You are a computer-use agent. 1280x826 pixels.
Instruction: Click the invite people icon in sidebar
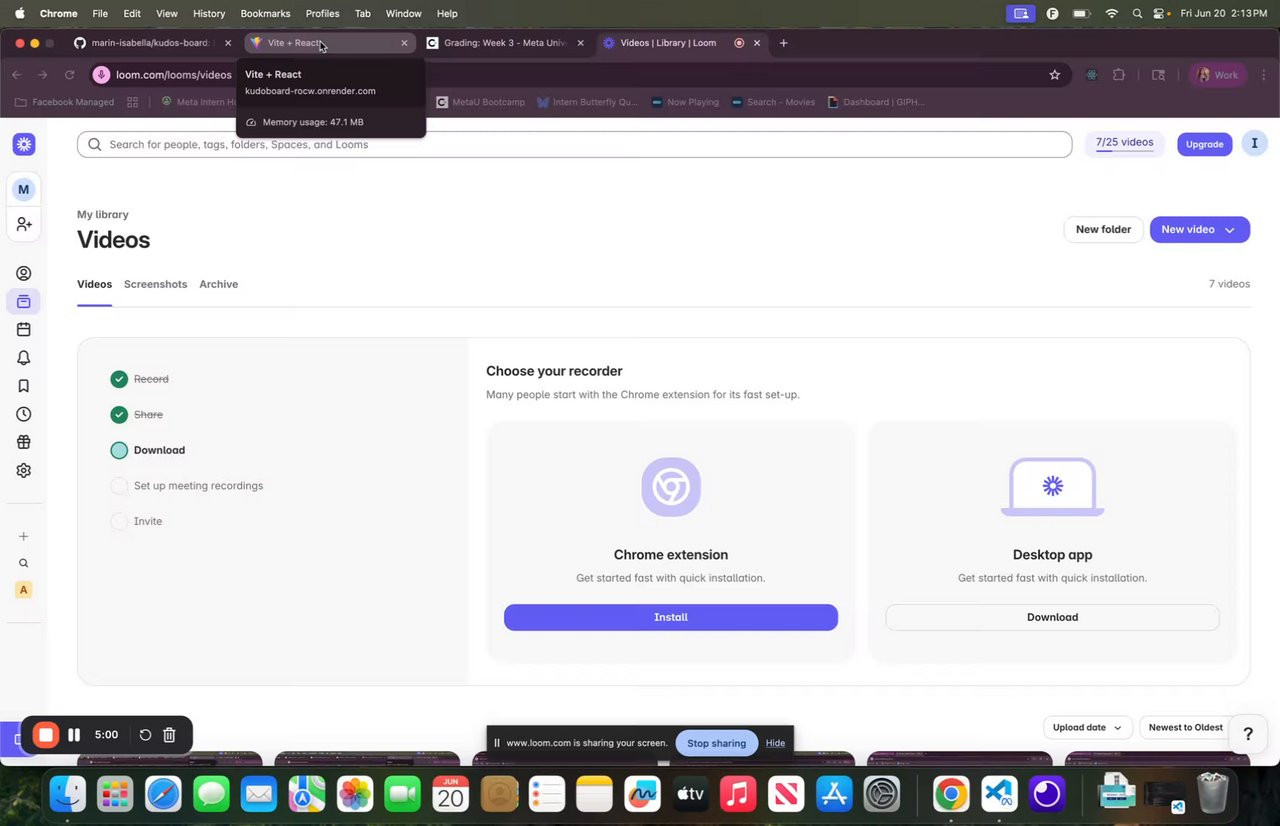click(24, 225)
